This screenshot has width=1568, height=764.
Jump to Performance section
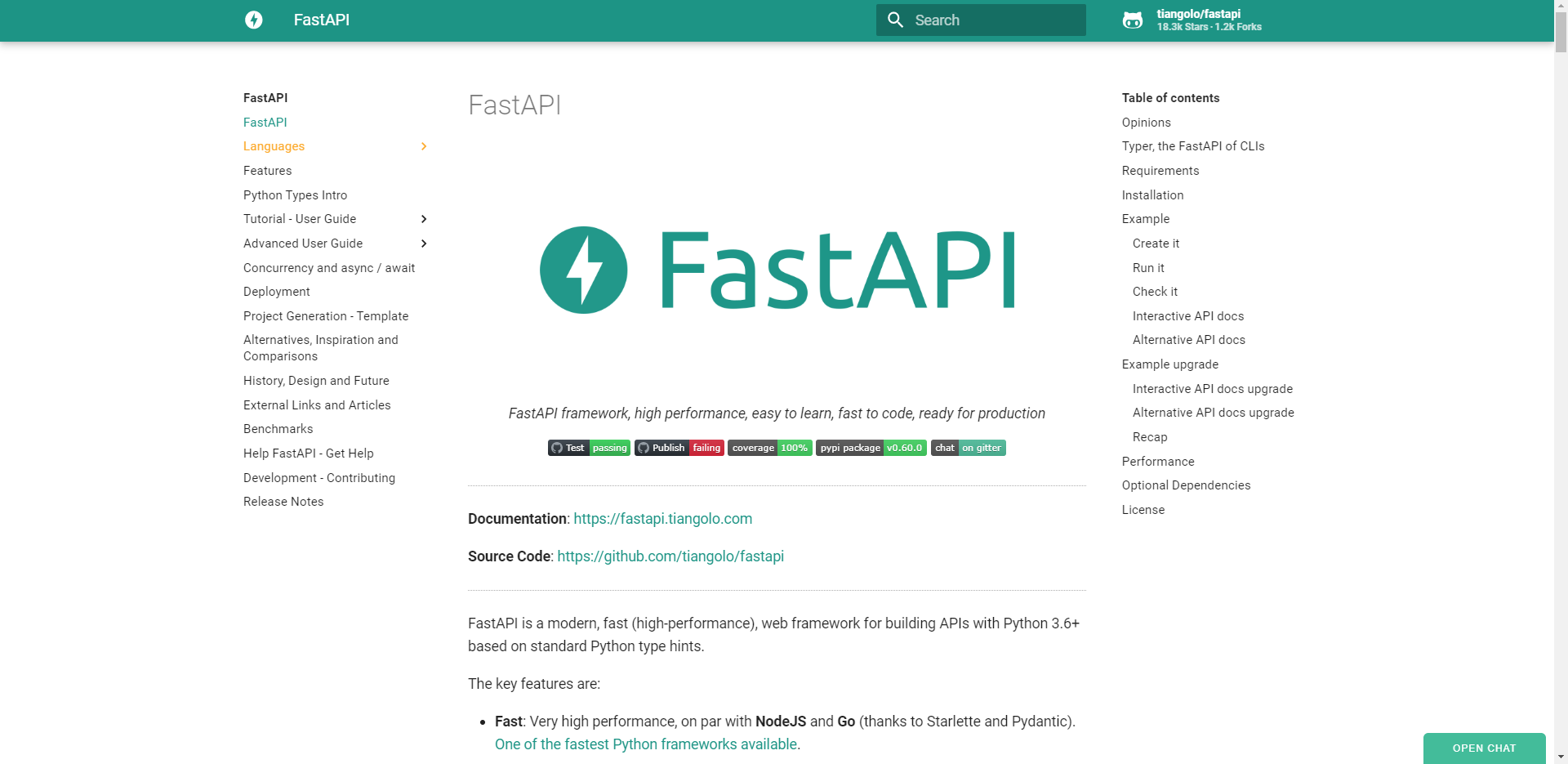tap(1158, 462)
